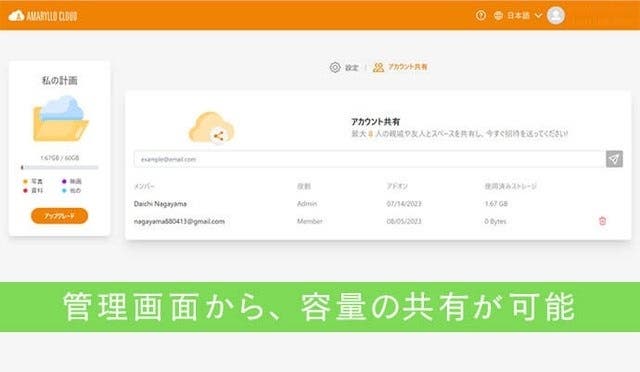
Task: Click the globe language icon
Action: 498,16
